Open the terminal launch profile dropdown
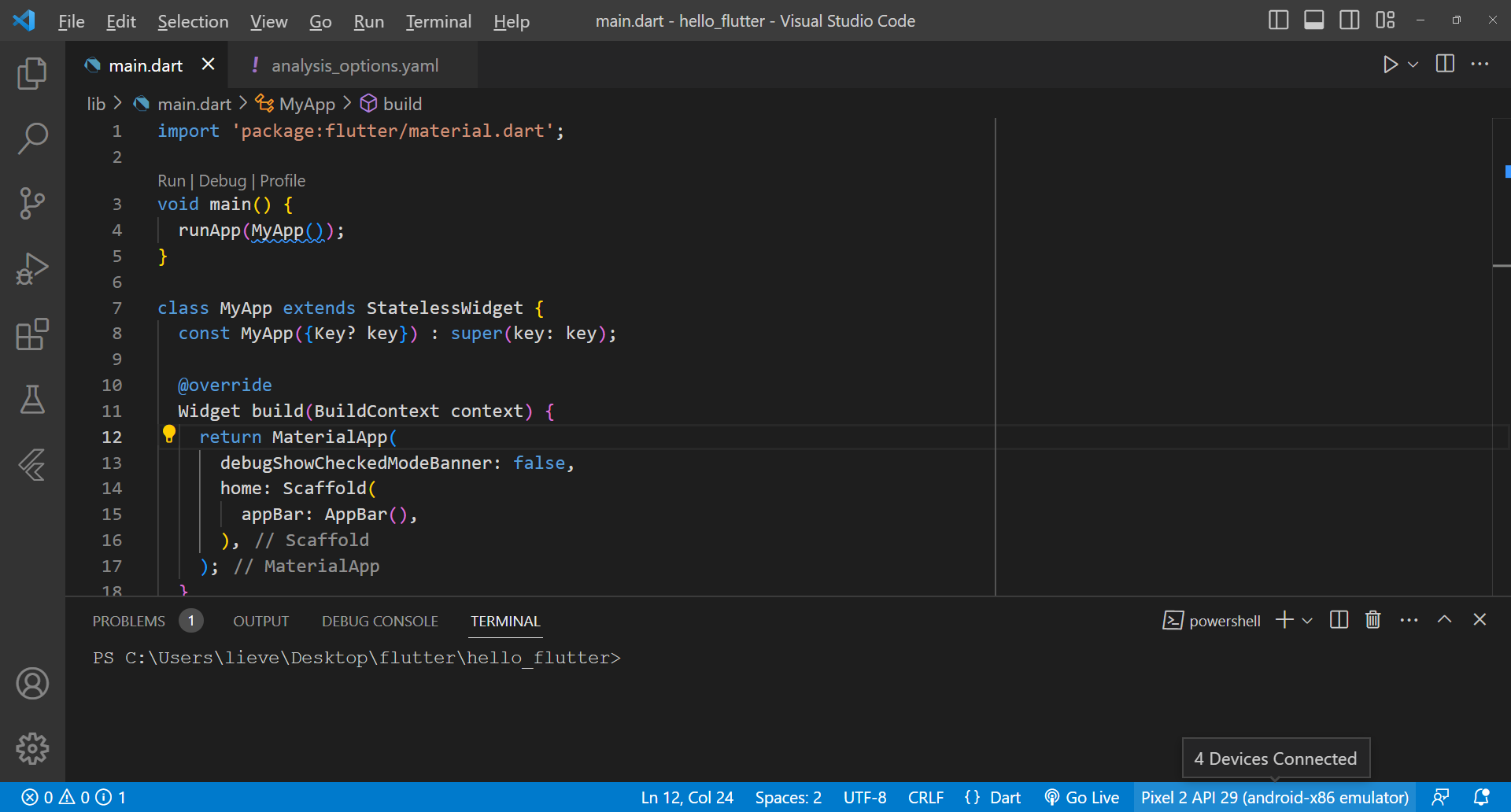The width and height of the screenshot is (1511, 812). pyautogui.click(x=1307, y=621)
